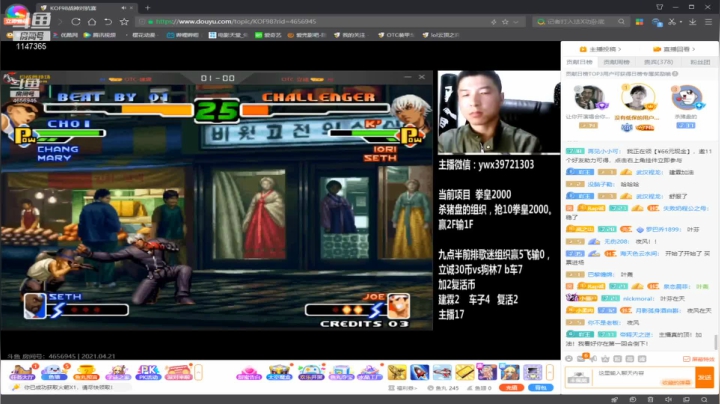Click the daily rank help question icon
720x404 pixels.
click(x=675, y=73)
